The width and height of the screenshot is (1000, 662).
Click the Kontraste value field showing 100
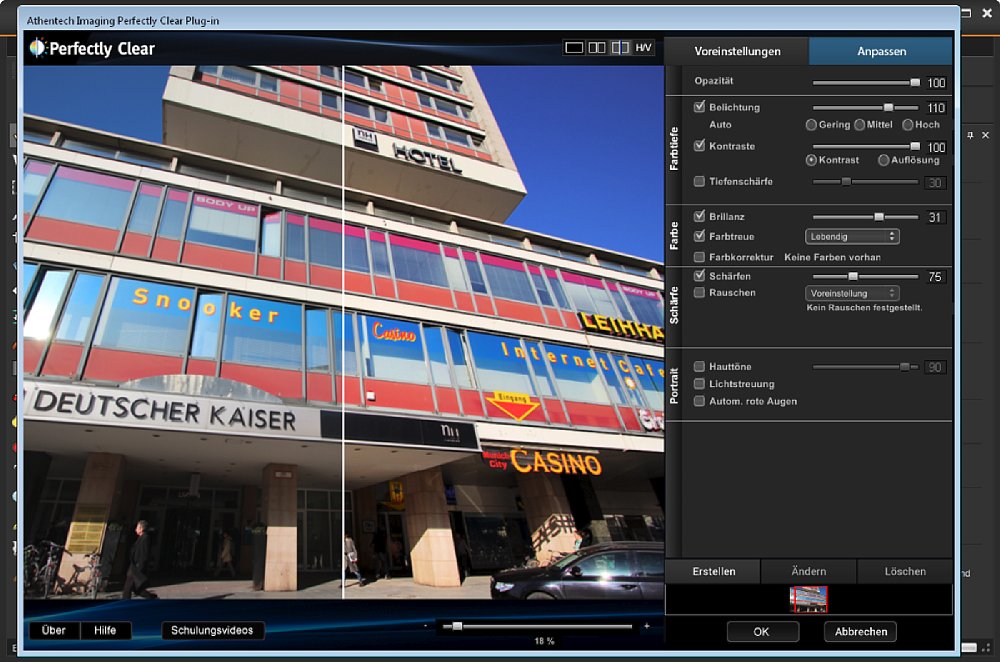point(936,147)
